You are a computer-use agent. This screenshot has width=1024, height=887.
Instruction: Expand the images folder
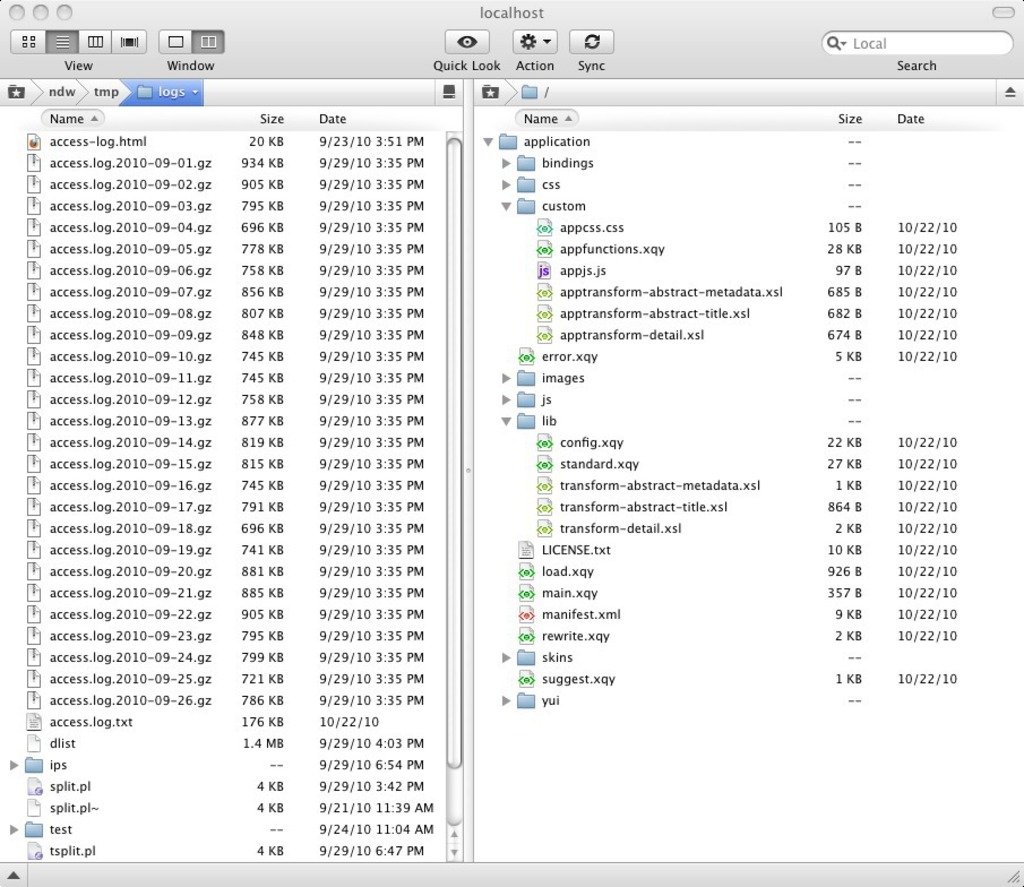point(506,378)
